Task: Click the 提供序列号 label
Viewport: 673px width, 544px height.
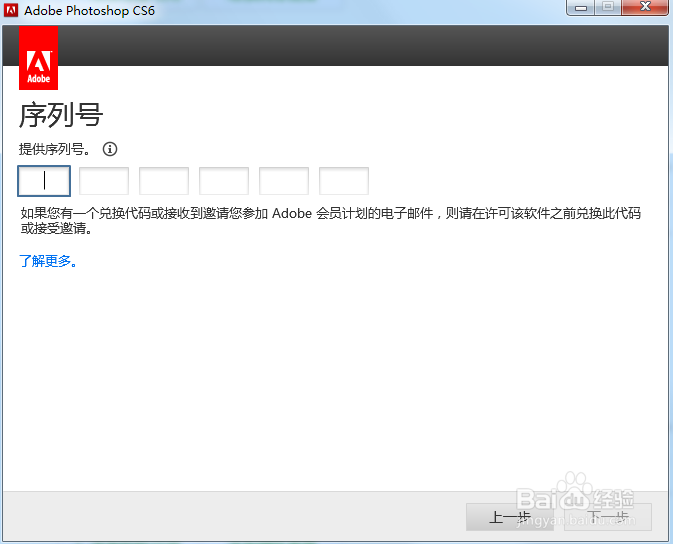Action: 55,149
